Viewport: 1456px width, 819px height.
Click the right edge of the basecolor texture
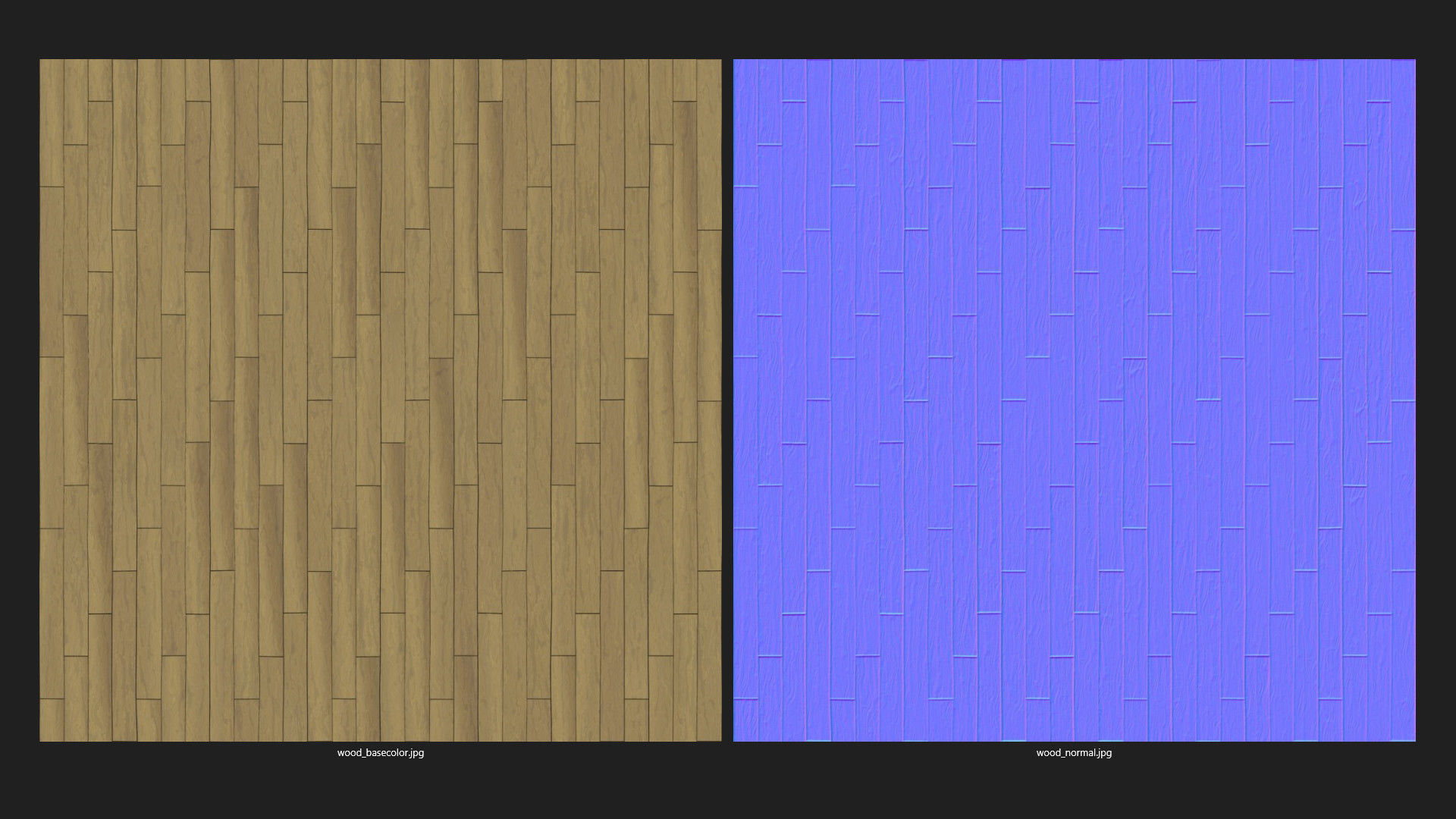pyautogui.click(x=720, y=400)
